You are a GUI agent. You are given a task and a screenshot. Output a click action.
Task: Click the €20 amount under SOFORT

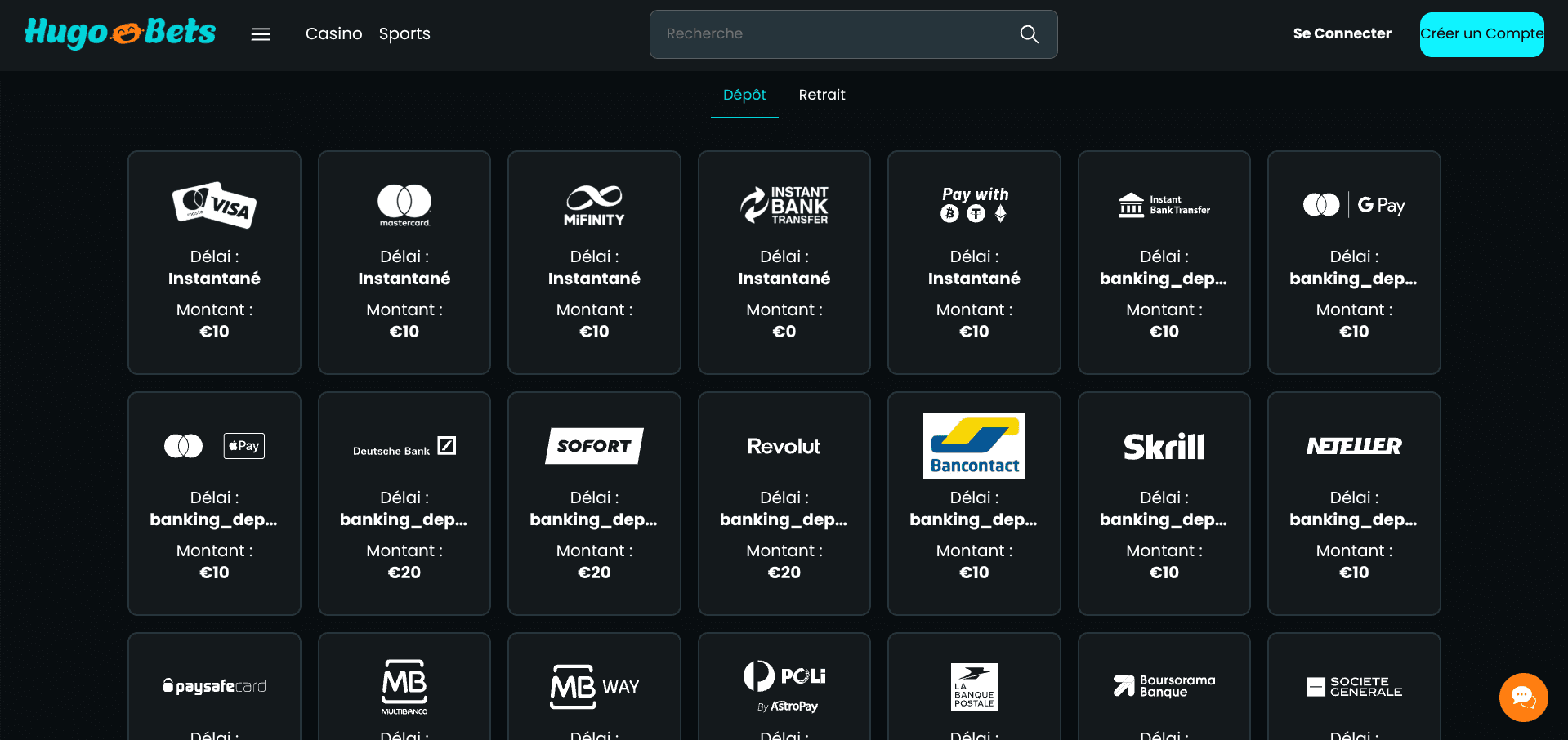click(594, 573)
